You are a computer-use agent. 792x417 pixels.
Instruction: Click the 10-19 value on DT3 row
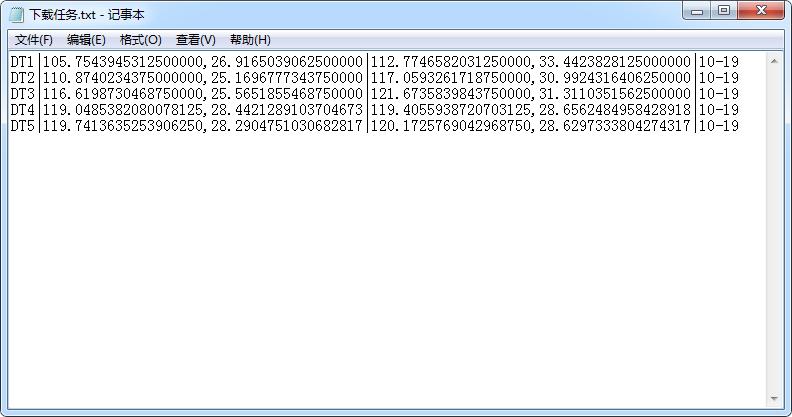pyautogui.click(x=719, y=94)
